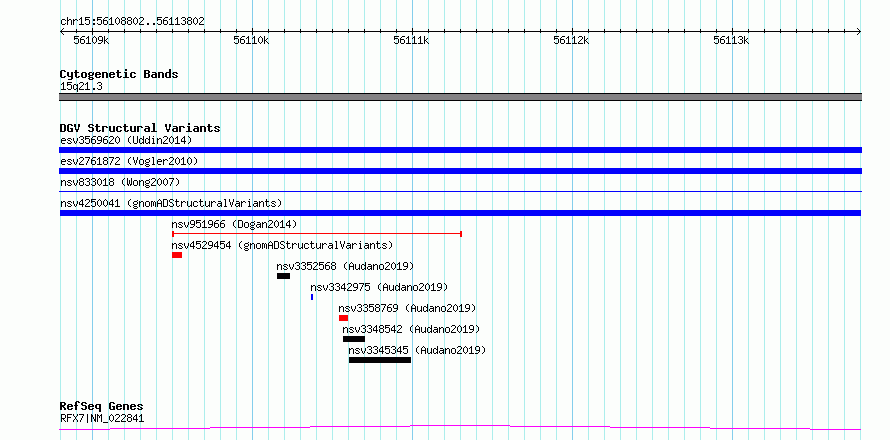The width and height of the screenshot is (890, 440).
Task: Select the red nsv951966 (Dogan2014) span line
Action: point(317,234)
